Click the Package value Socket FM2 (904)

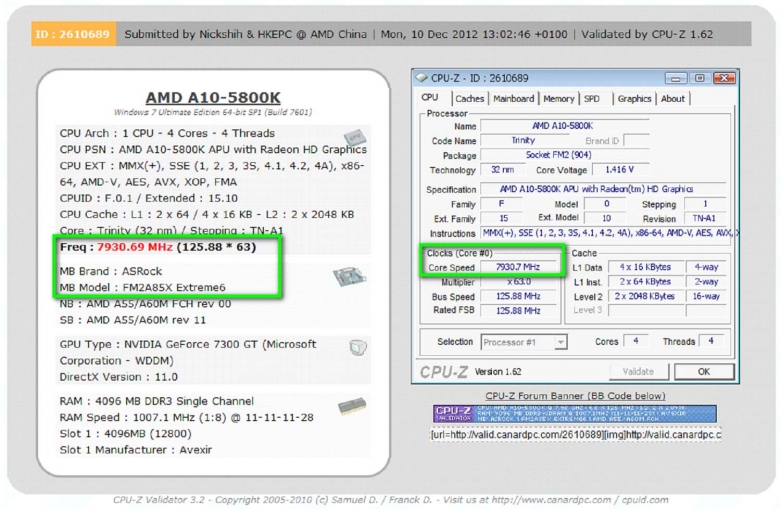(564, 155)
